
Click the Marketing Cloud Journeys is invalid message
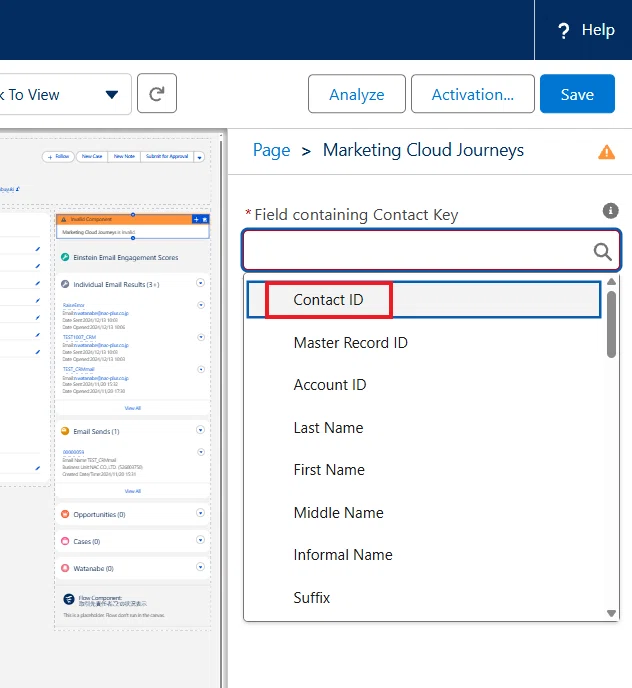pos(99,232)
